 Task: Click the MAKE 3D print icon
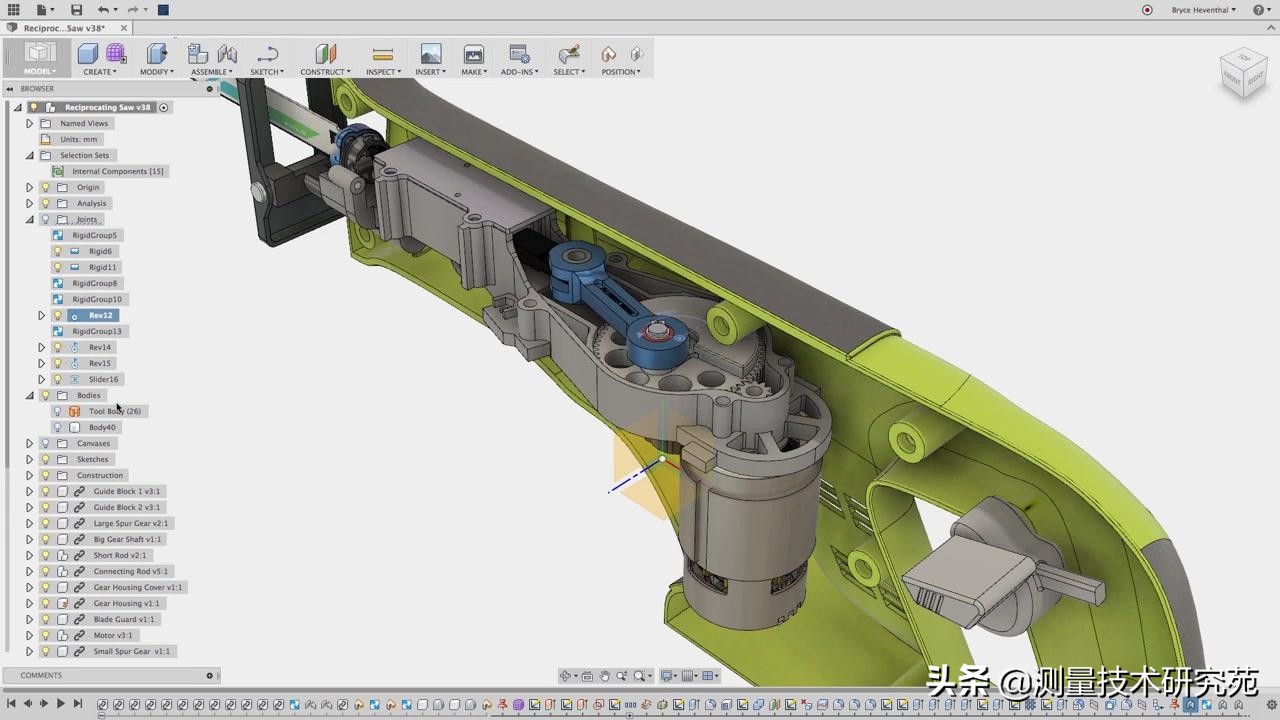pos(472,55)
